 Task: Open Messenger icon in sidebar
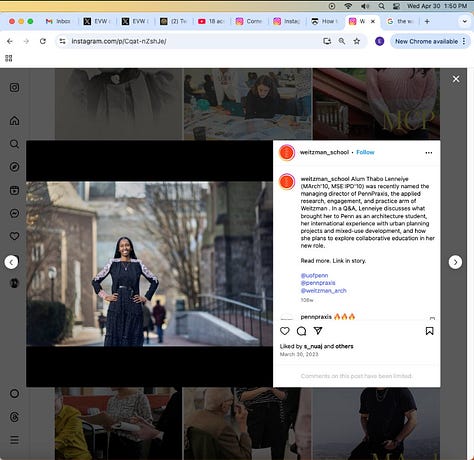[x=14, y=213]
